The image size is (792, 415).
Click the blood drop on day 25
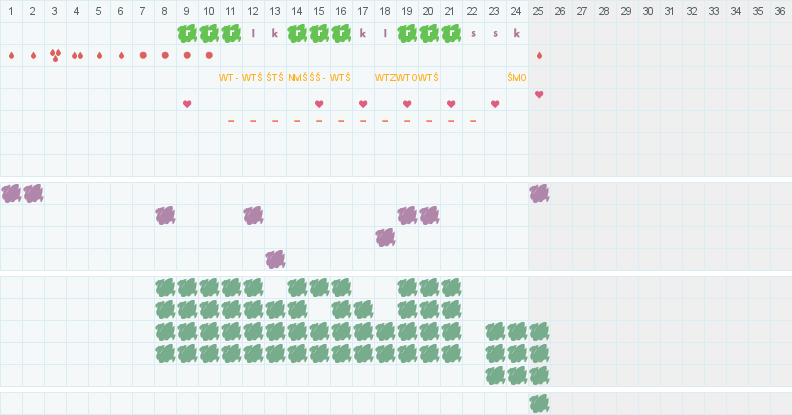tap(539, 55)
